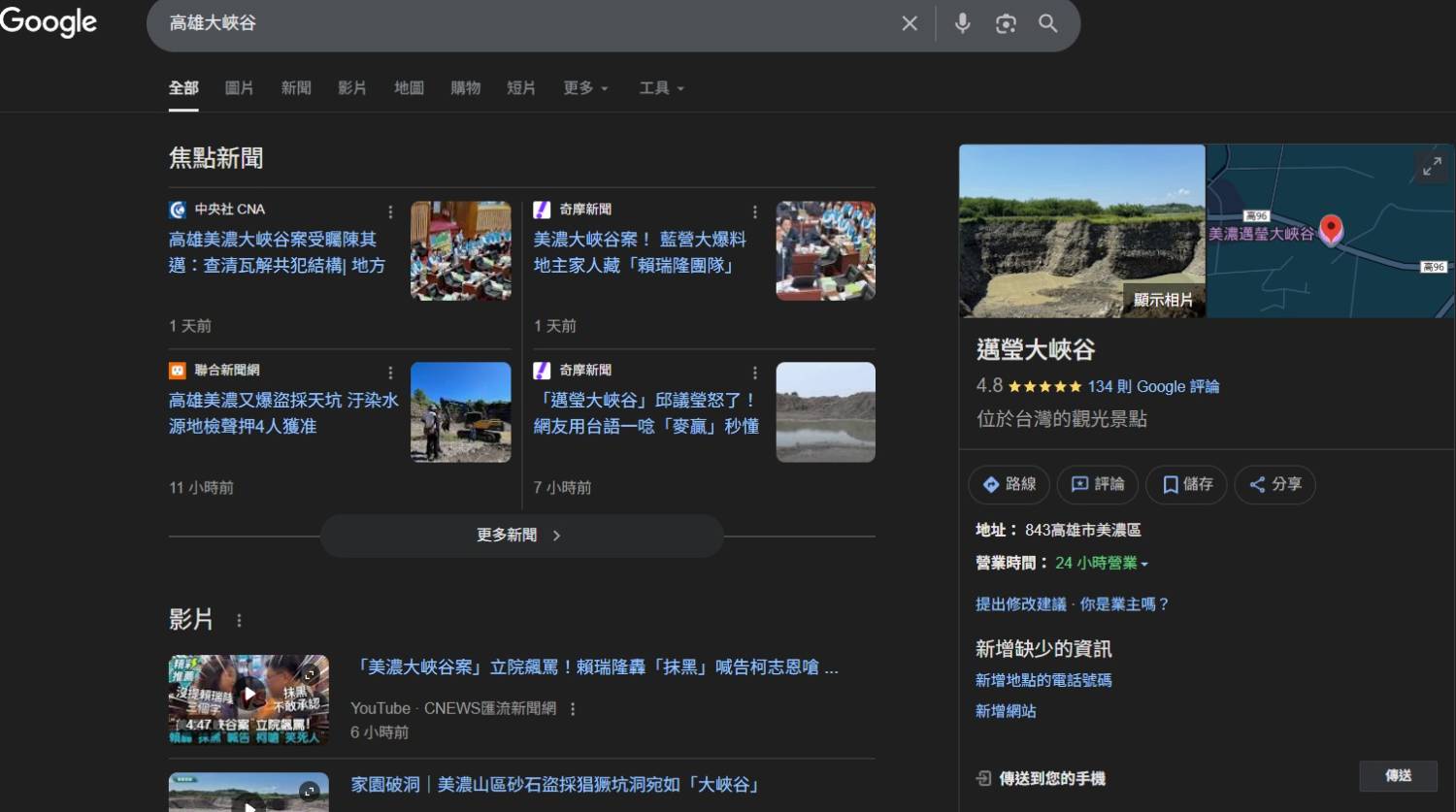Viewport: 1456px width, 812px height.
Task: Switch to the 圖片 tab
Action: tap(239, 88)
